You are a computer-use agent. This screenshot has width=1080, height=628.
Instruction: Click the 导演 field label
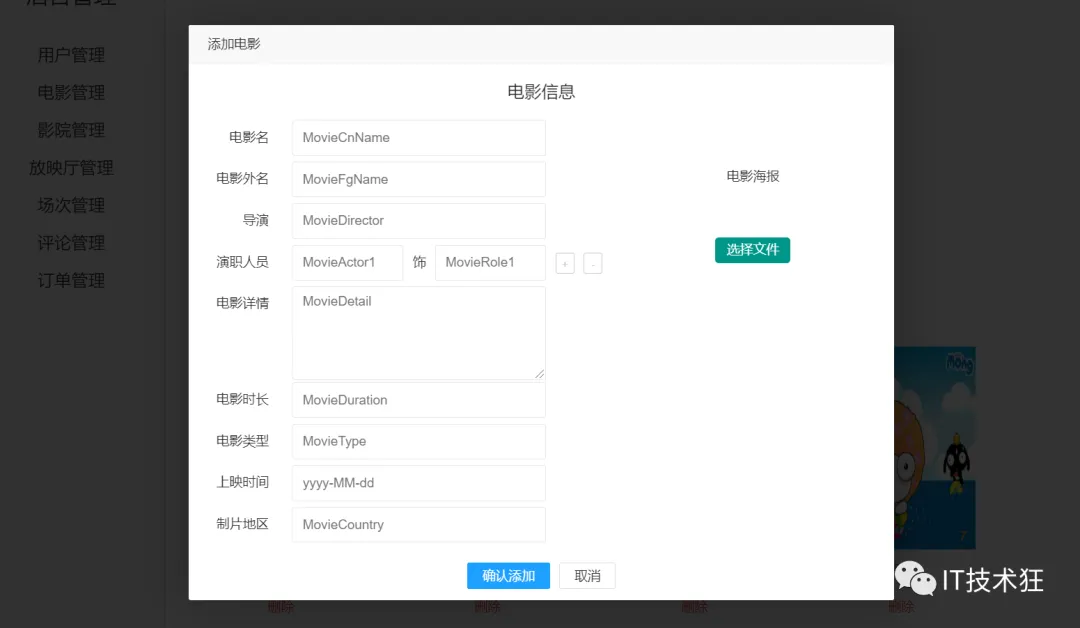(x=256, y=220)
